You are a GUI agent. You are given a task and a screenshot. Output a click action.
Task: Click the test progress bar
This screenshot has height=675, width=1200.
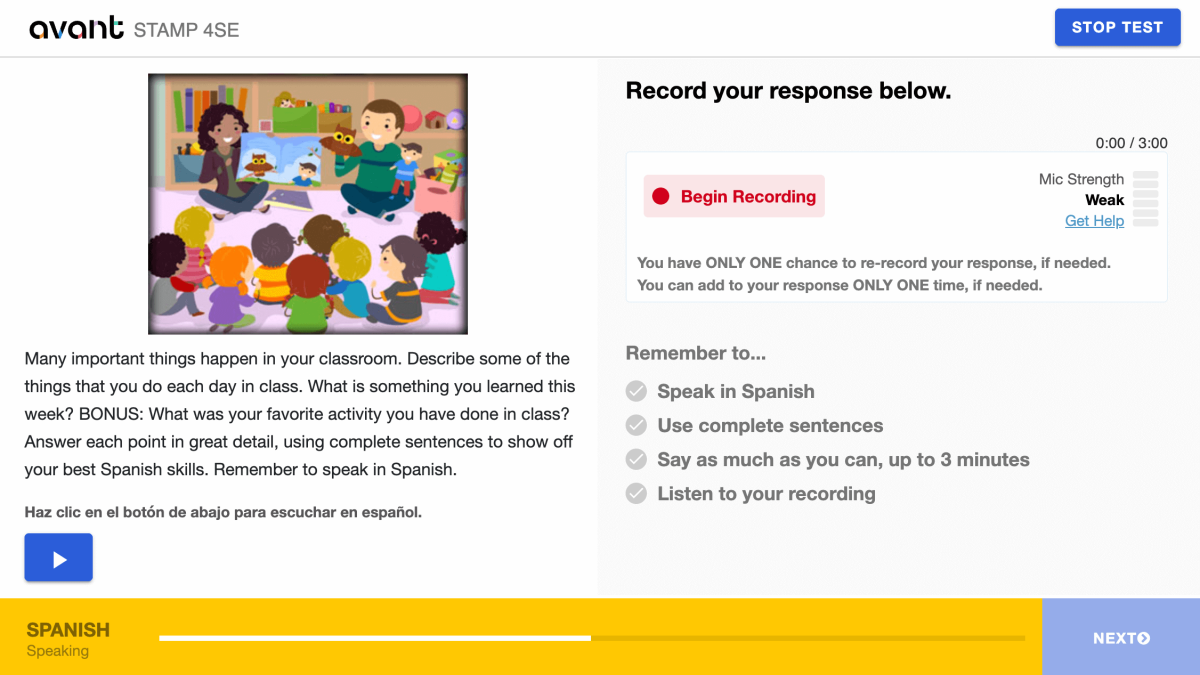pyautogui.click(x=592, y=638)
